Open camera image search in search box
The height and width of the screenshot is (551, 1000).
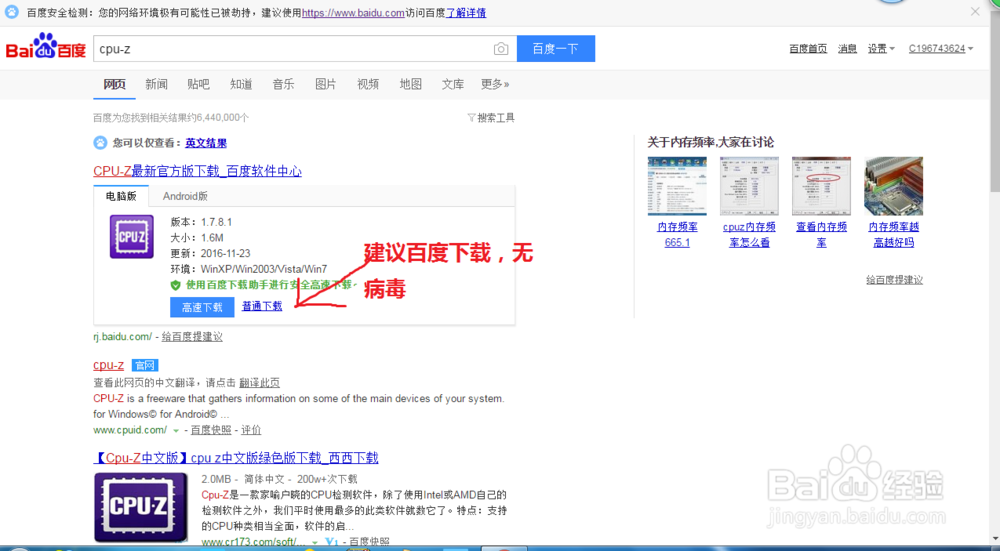click(501, 49)
